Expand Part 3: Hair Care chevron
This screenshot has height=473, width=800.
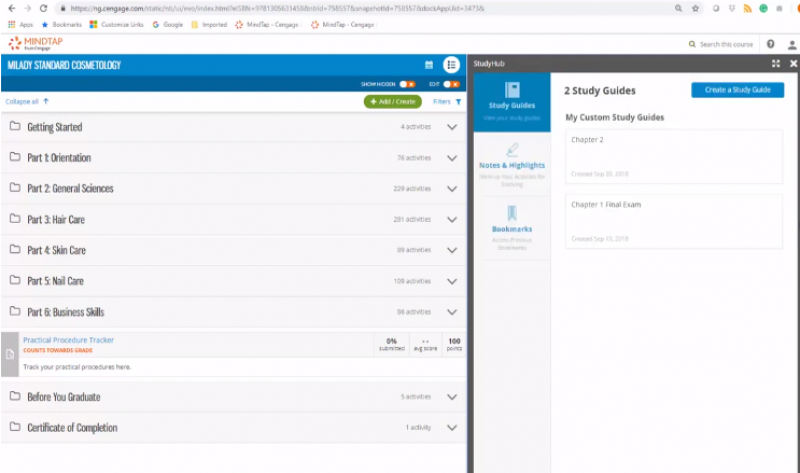(x=452, y=219)
